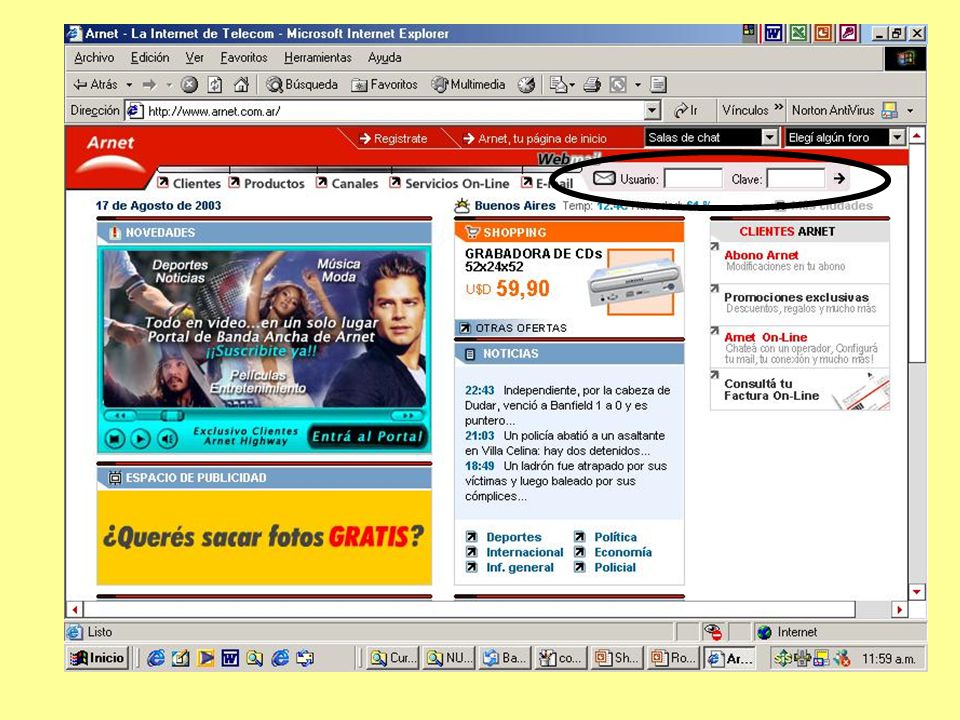Open the Clientes navigation tab
Viewport: 960px width, 720px height.
coord(189,183)
